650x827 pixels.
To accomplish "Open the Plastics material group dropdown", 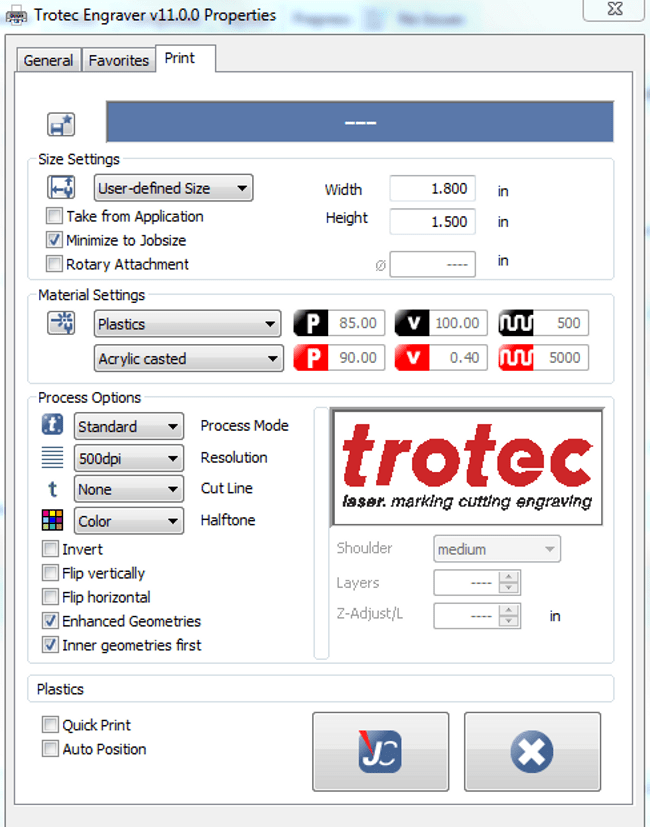I will [x=187, y=323].
